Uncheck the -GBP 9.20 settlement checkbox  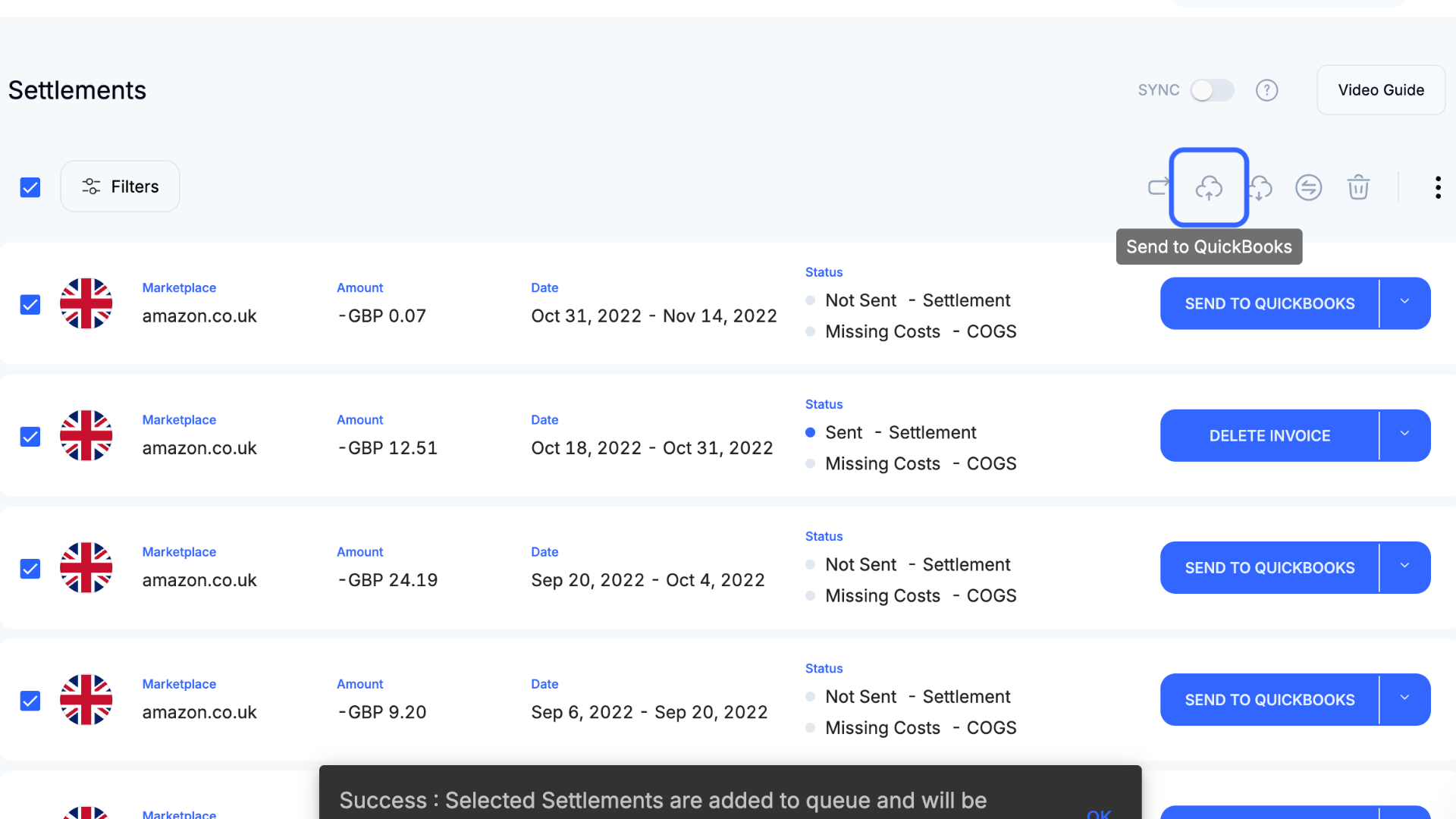click(30, 701)
